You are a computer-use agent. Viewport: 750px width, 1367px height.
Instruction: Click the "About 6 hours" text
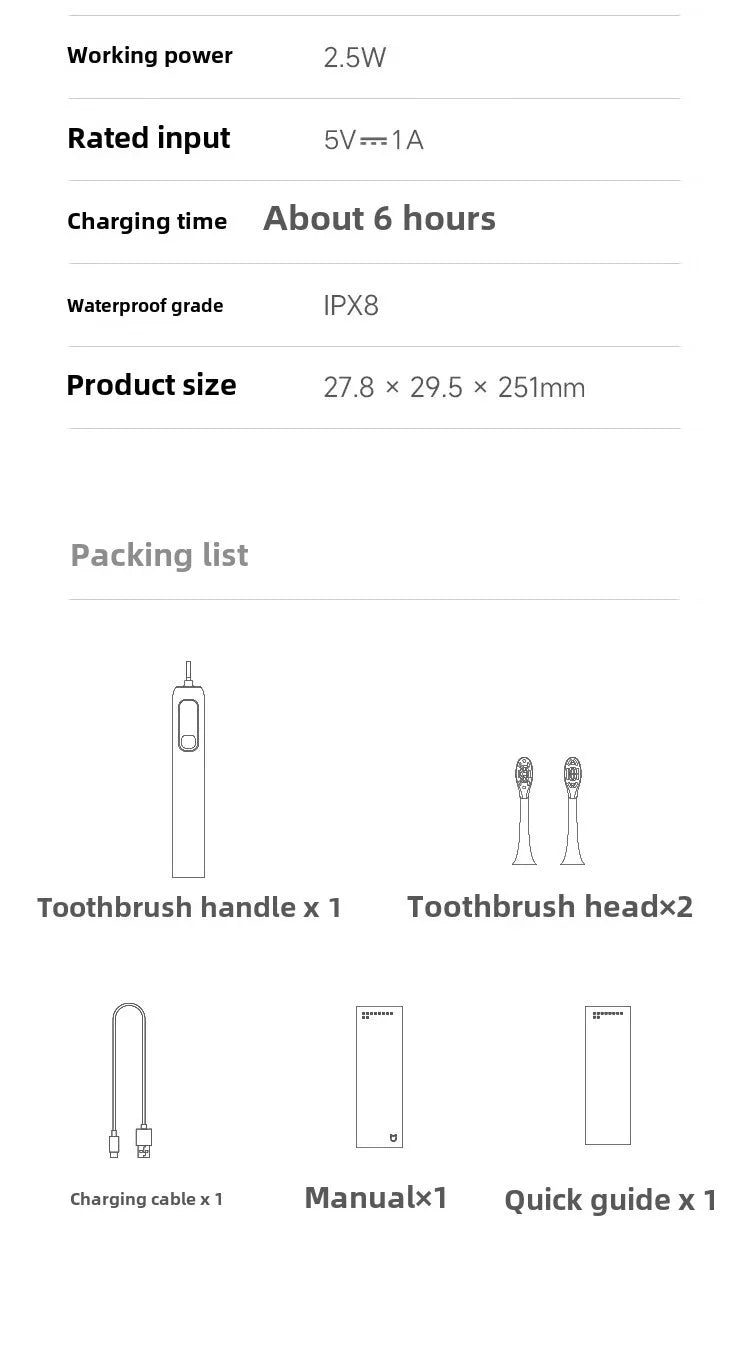(379, 219)
